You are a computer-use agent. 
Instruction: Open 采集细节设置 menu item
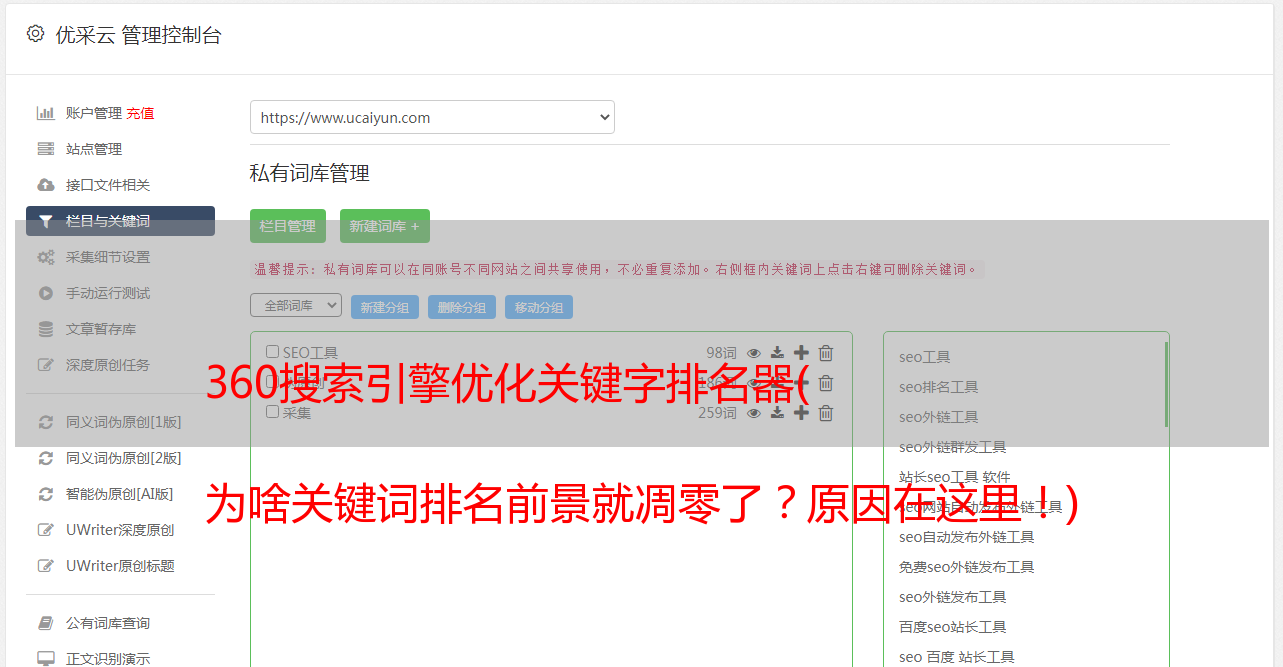click(108, 257)
